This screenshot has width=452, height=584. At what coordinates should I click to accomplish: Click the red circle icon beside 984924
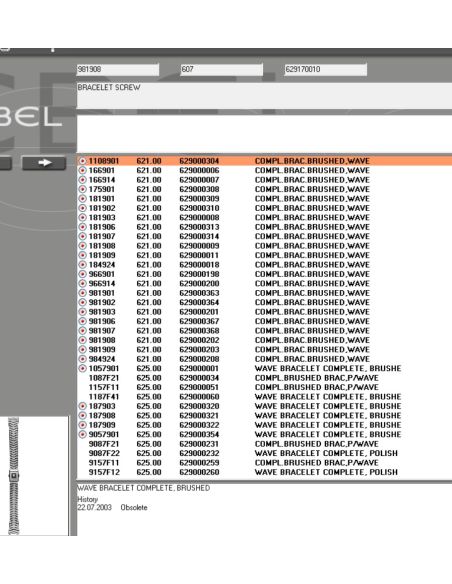pyautogui.click(x=82, y=359)
